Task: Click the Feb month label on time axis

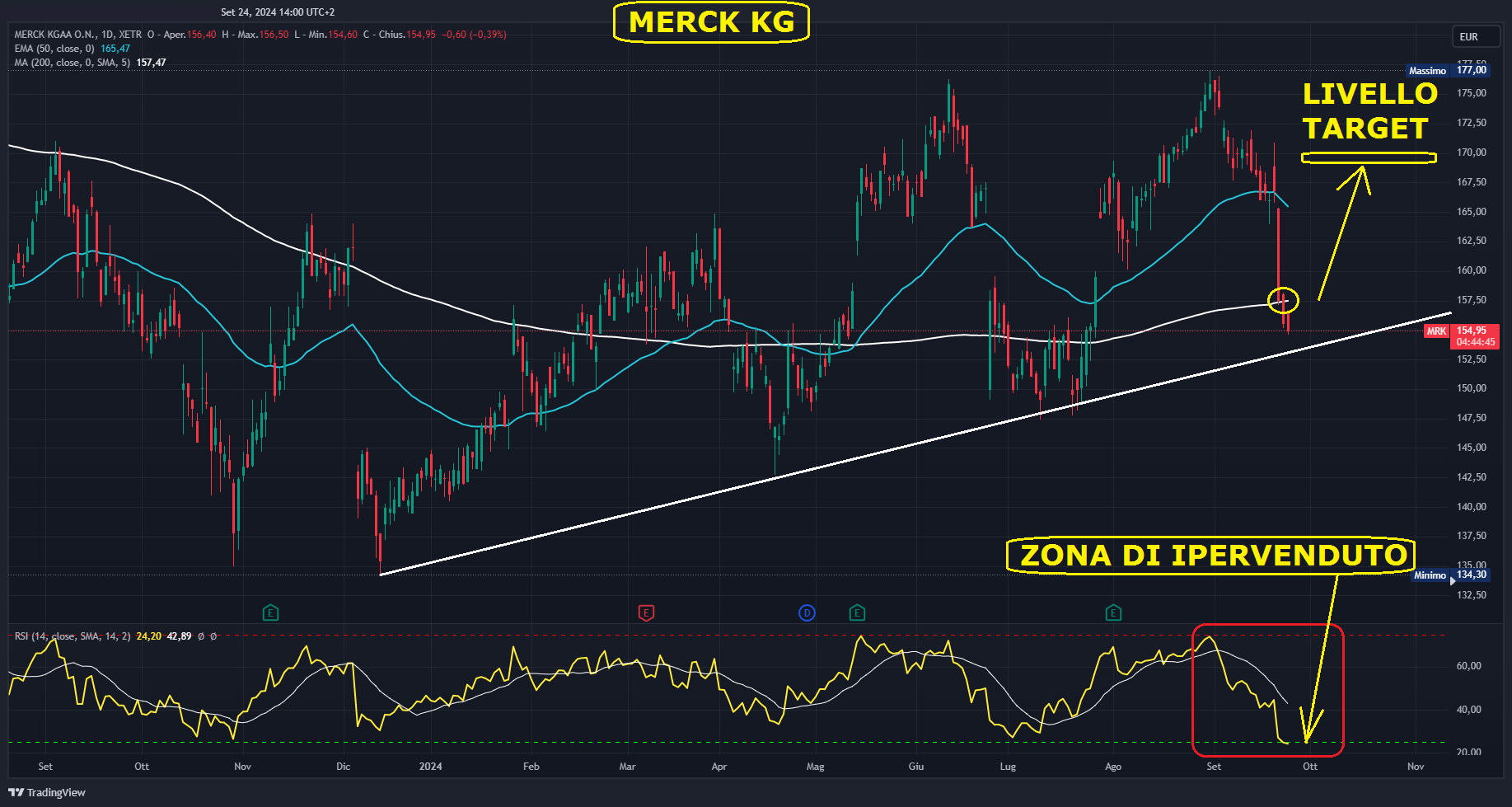Action: [531, 767]
